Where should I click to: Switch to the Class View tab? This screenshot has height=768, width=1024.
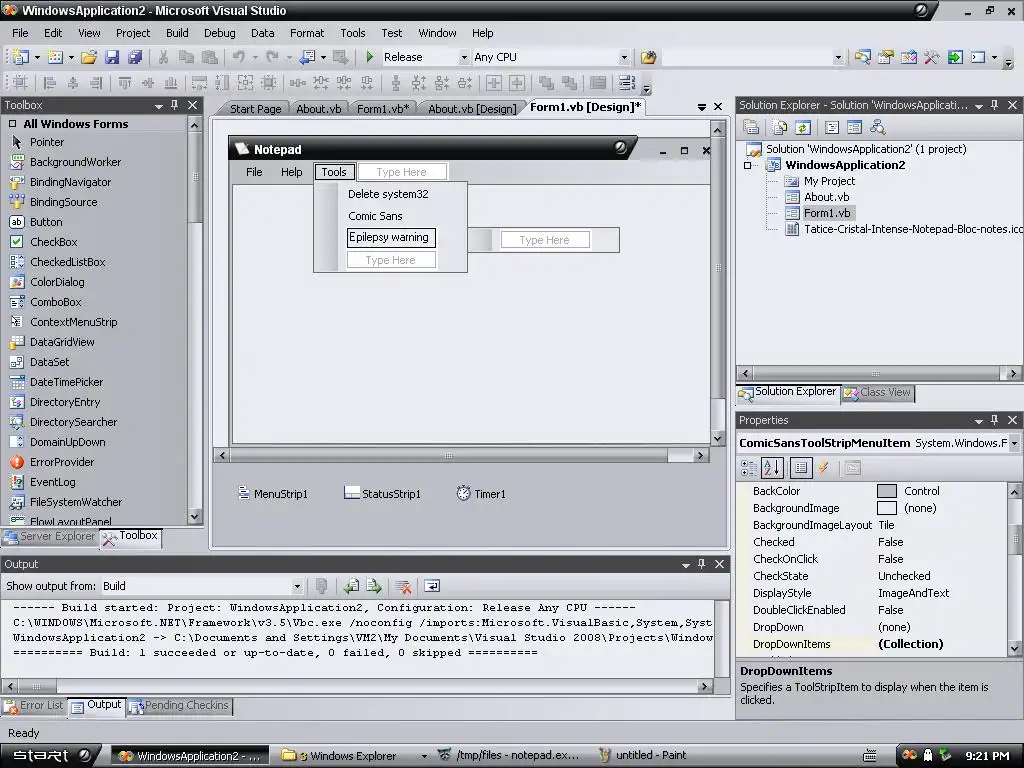(x=878, y=392)
